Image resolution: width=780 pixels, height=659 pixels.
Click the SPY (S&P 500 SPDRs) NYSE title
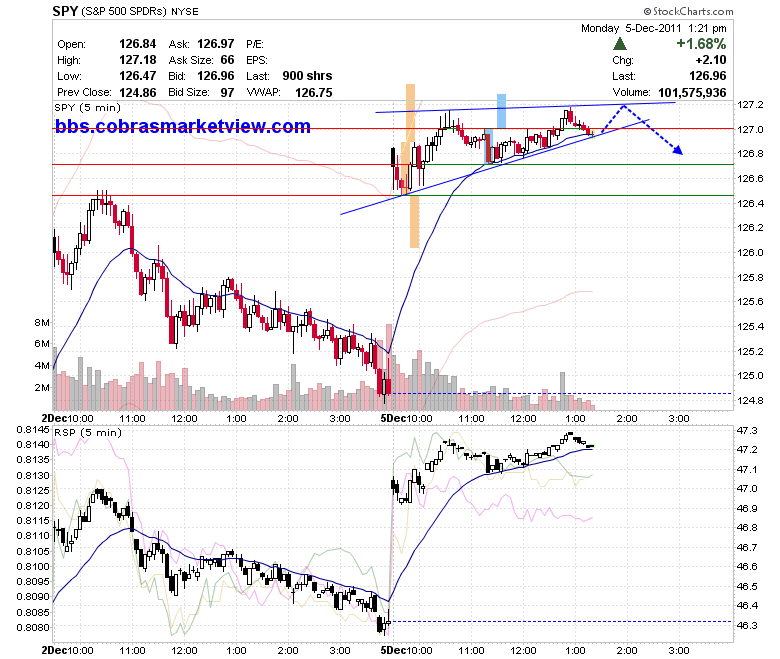click(x=125, y=11)
